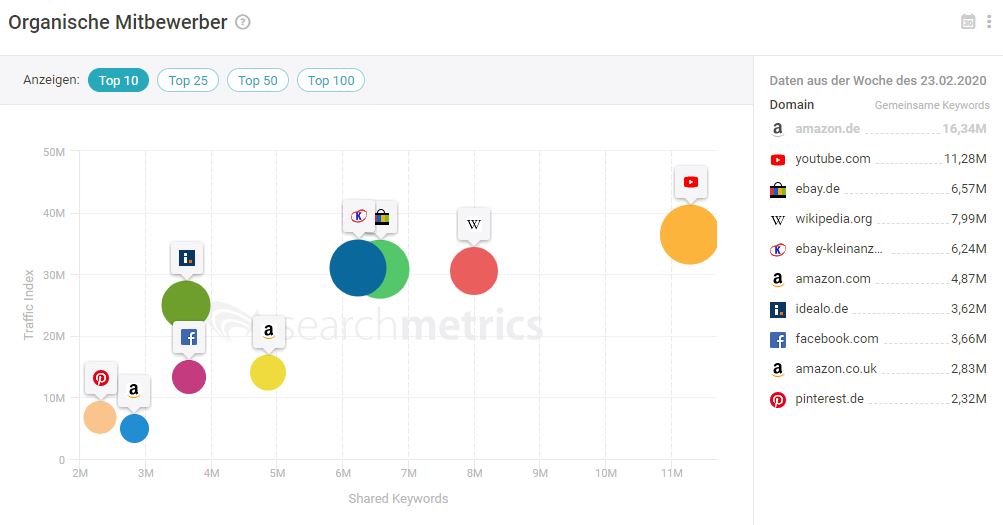Click amazon.co.uk in the domain list
Image resolution: width=1003 pixels, height=525 pixels.
coord(835,369)
